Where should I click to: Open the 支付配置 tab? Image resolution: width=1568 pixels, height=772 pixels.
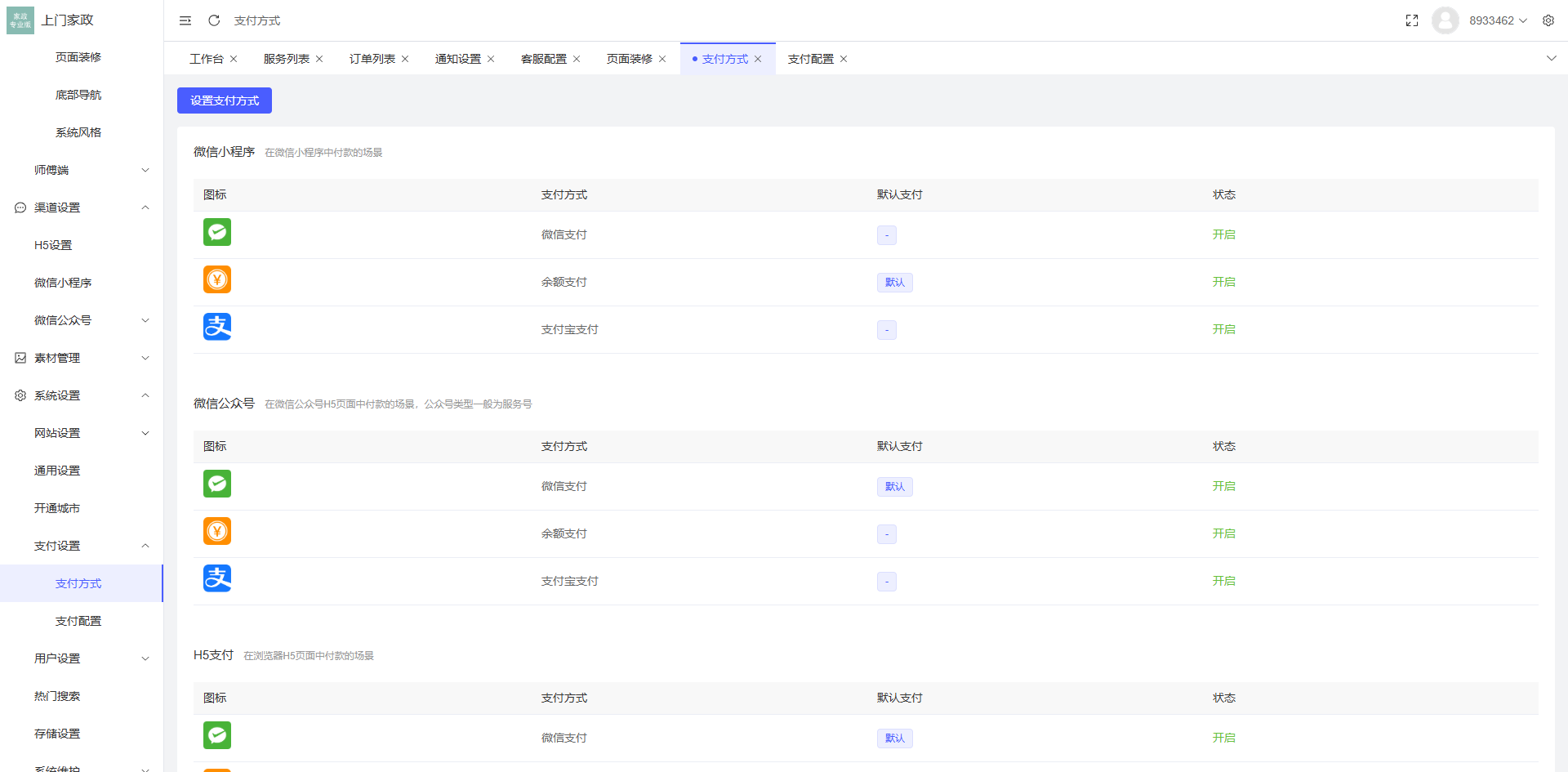click(x=809, y=58)
